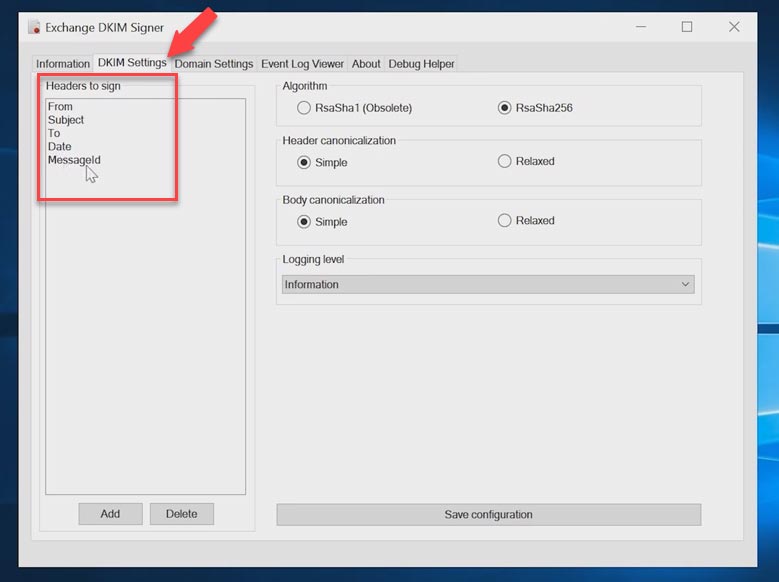Close the Exchange DKIM Signer window
Viewport: 779px width, 582px height.
point(734,27)
